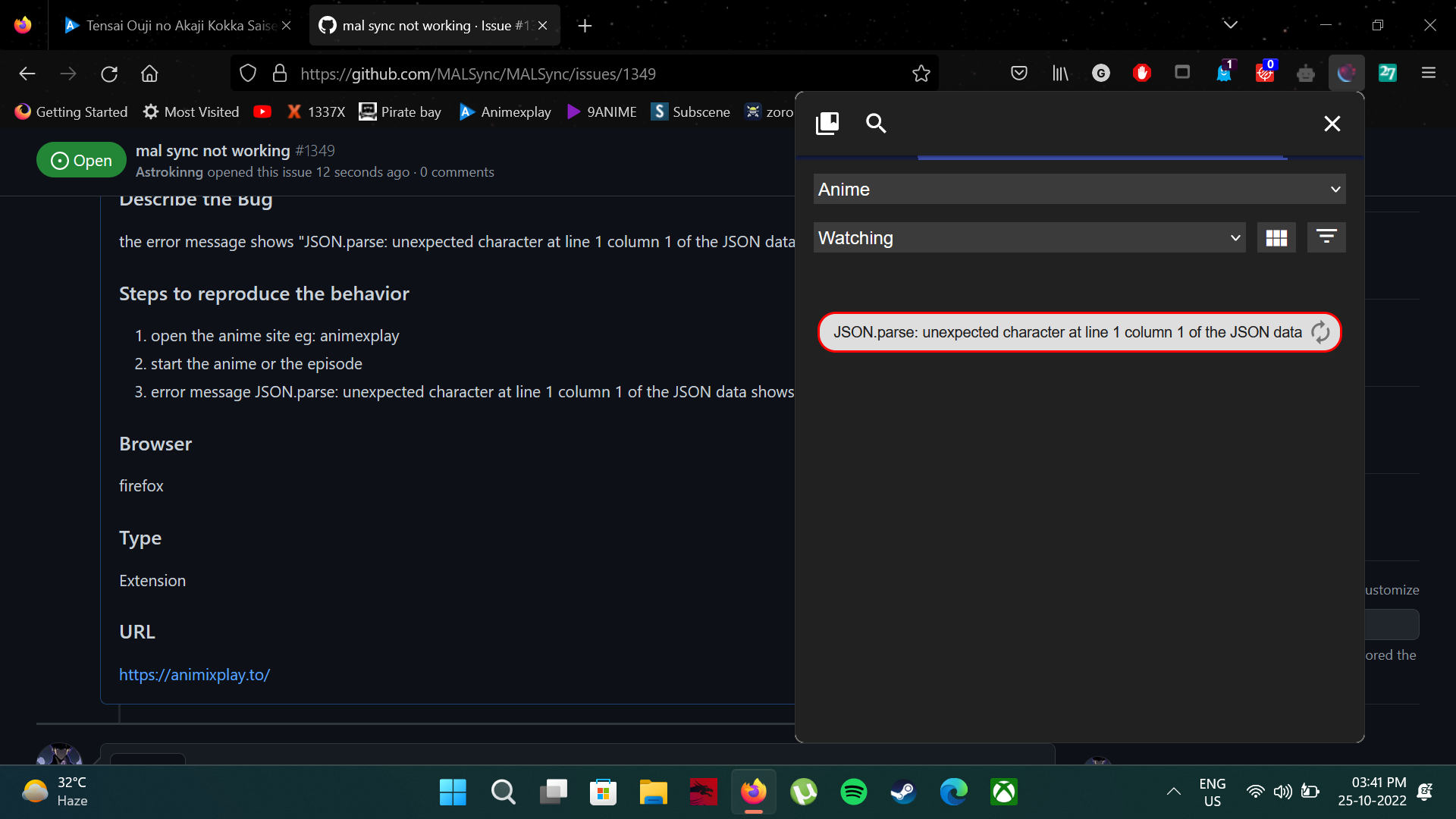Toggle tracking protection with the shield icon

coord(248,73)
